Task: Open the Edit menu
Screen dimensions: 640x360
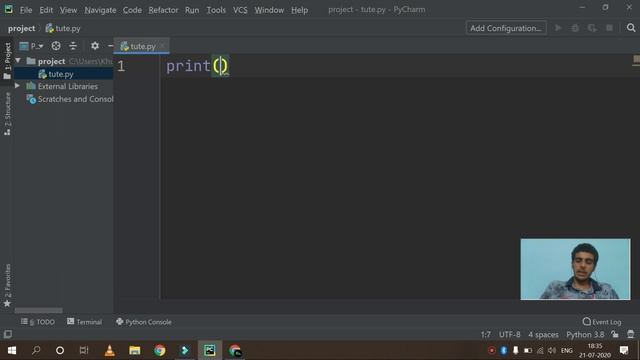Action: coord(46,10)
